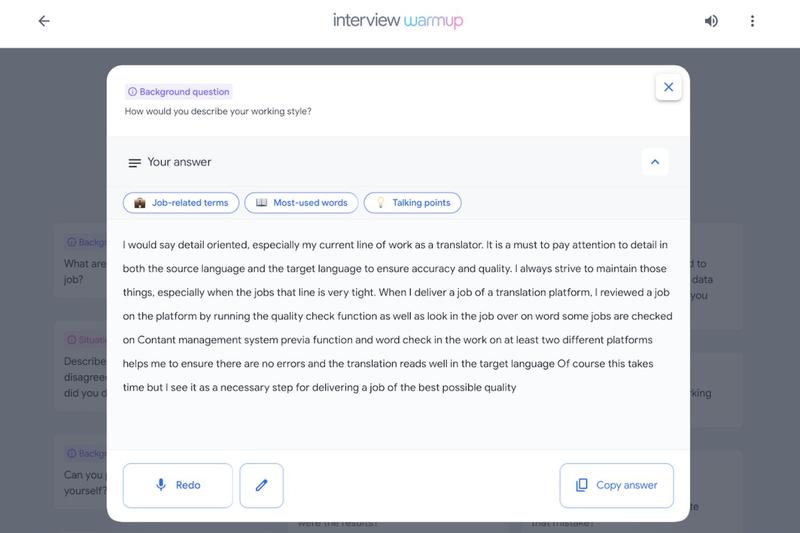The height and width of the screenshot is (533, 800).
Task: Open the three-dot more options menu
Action: (x=752, y=21)
